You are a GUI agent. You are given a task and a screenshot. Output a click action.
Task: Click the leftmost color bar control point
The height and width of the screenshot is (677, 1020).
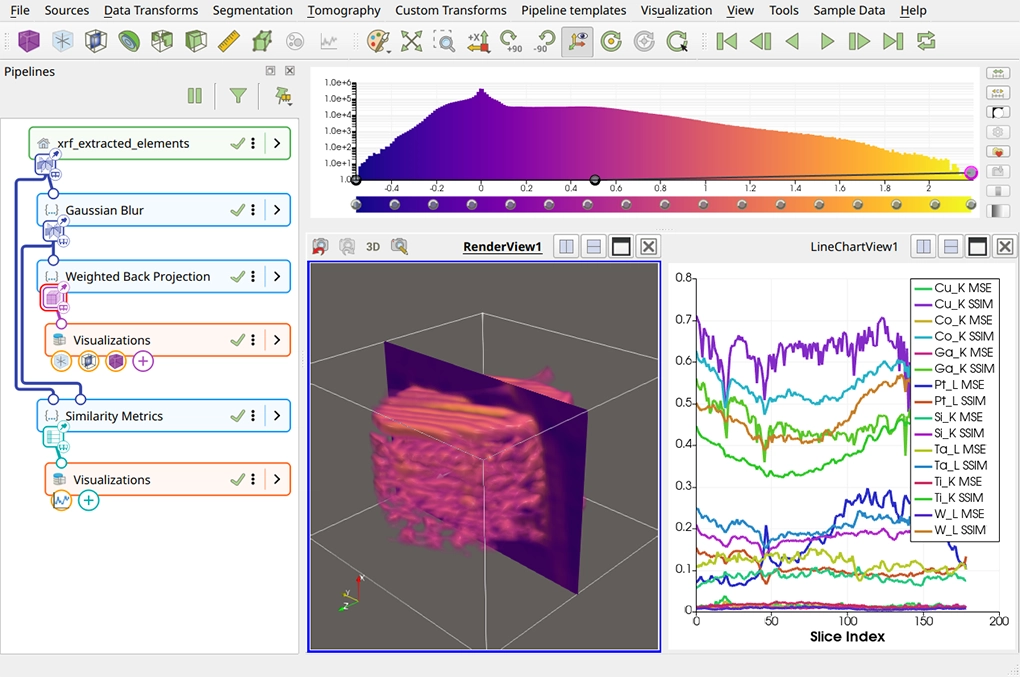point(356,204)
